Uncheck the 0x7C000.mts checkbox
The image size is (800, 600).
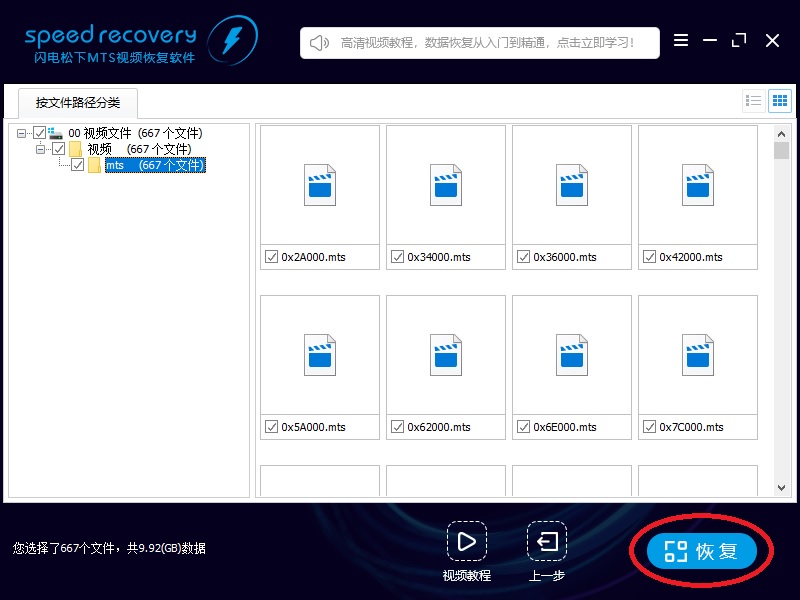coord(649,427)
